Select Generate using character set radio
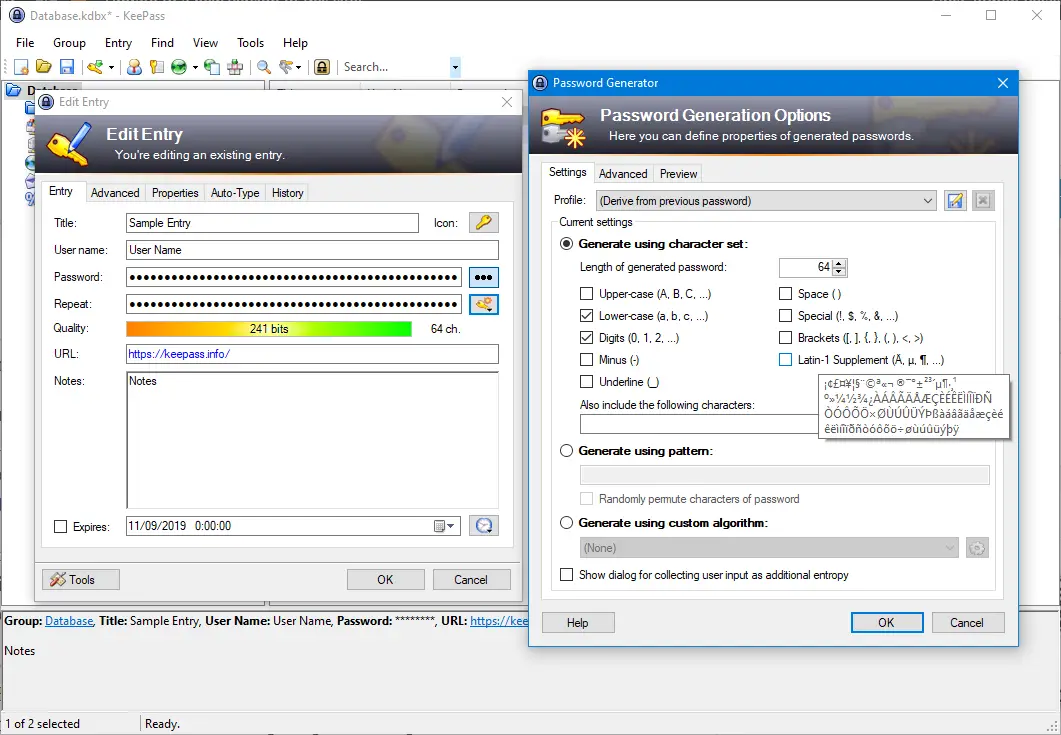 point(567,244)
